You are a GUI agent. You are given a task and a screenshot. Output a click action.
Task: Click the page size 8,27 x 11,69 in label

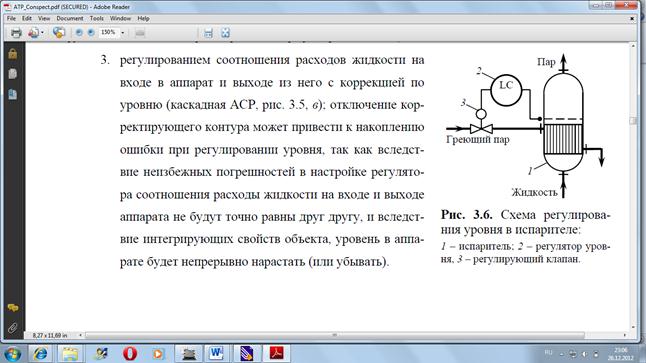[49, 335]
